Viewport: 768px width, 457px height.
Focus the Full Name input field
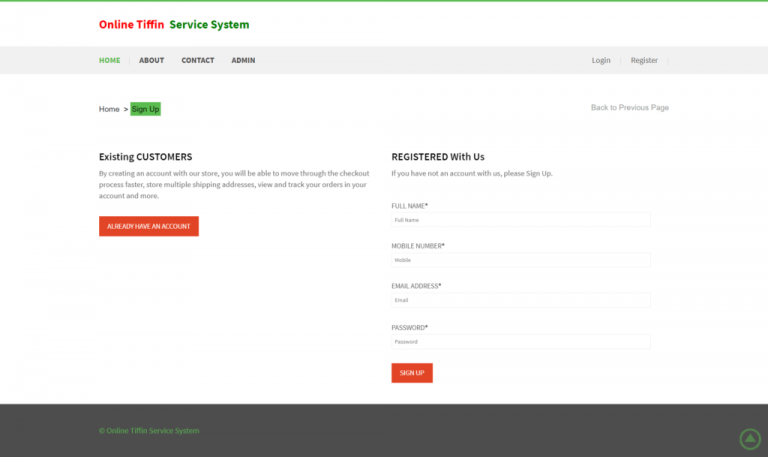coord(520,220)
